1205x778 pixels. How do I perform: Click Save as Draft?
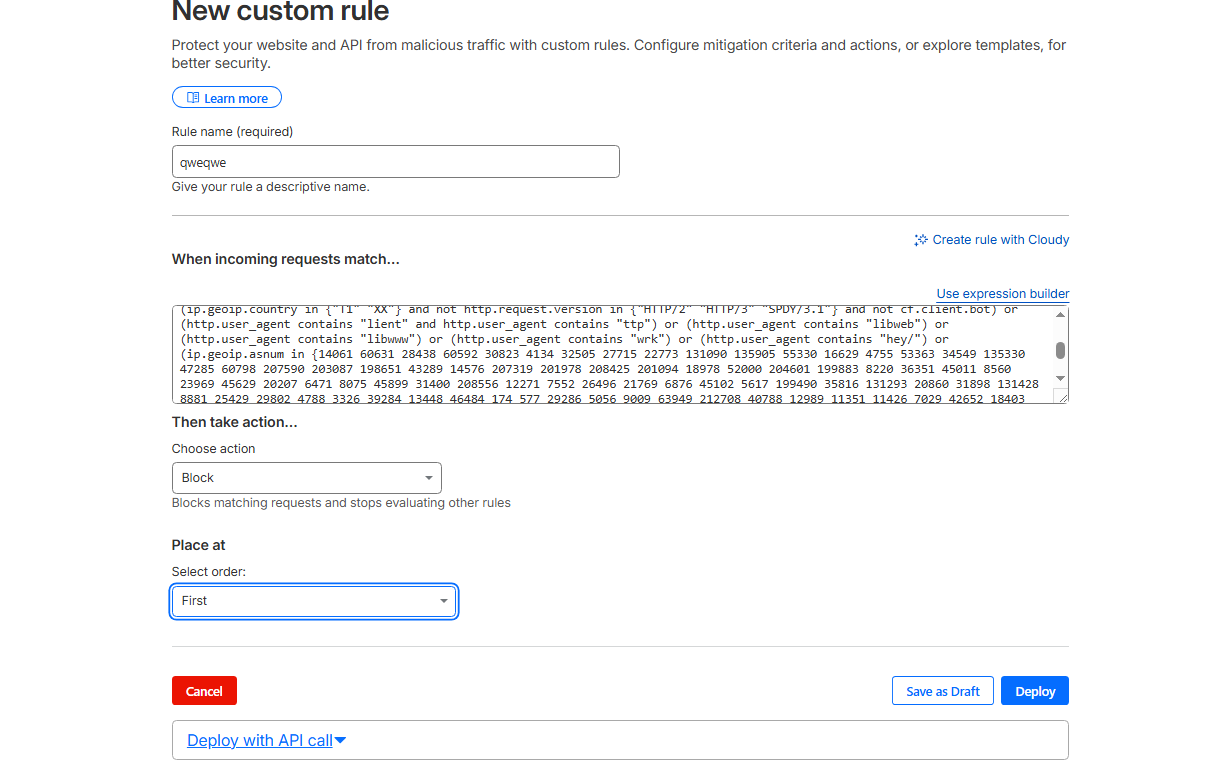(x=943, y=691)
